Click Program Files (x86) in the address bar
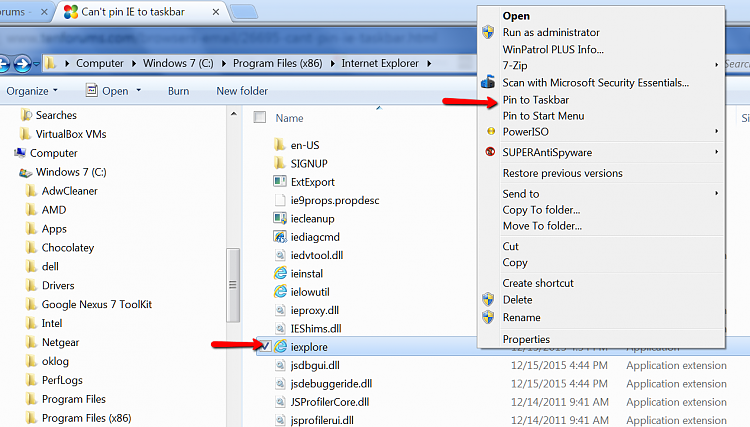The height and width of the screenshot is (427, 750). point(278,63)
